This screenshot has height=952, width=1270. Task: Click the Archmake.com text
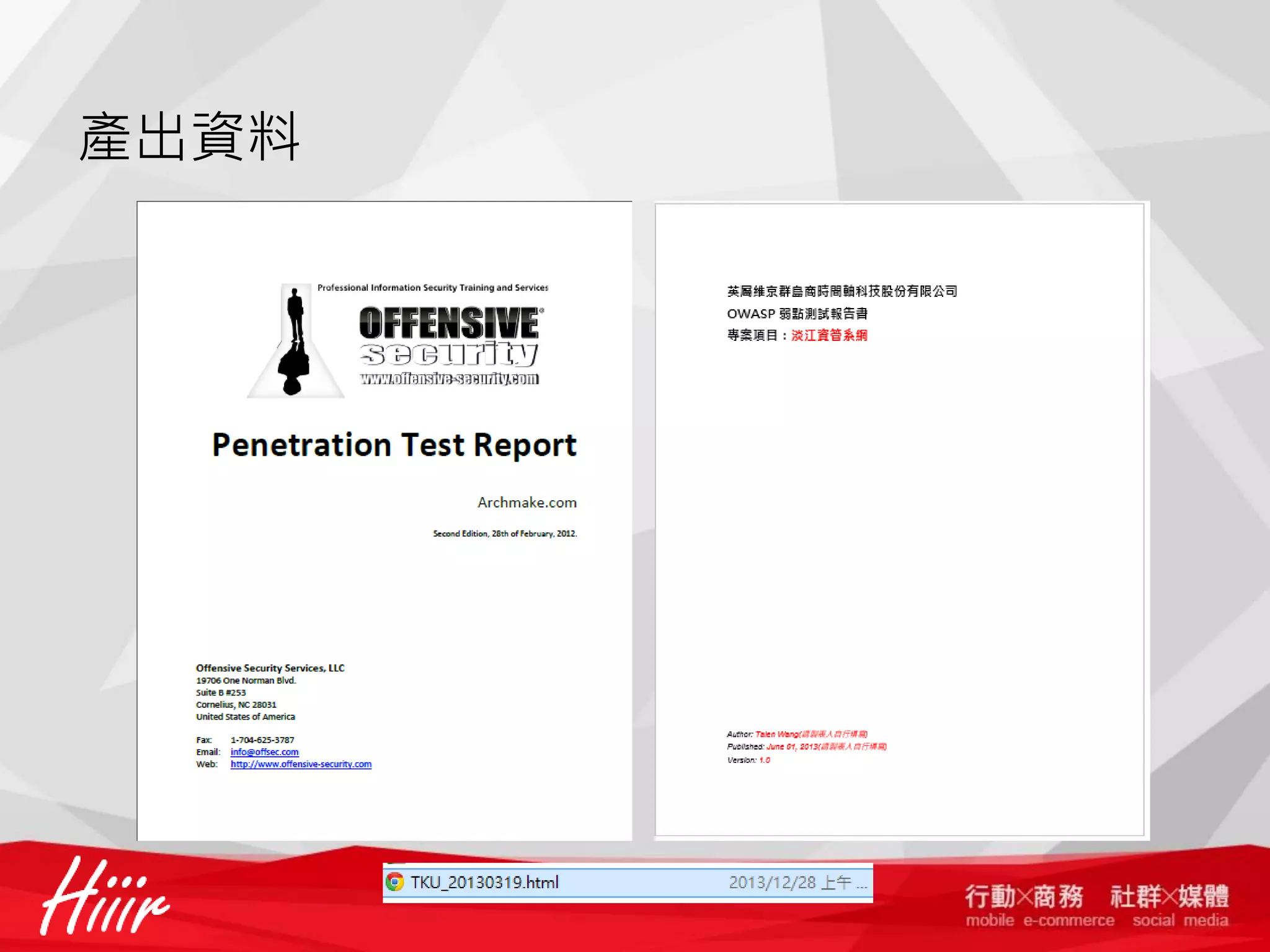point(526,502)
